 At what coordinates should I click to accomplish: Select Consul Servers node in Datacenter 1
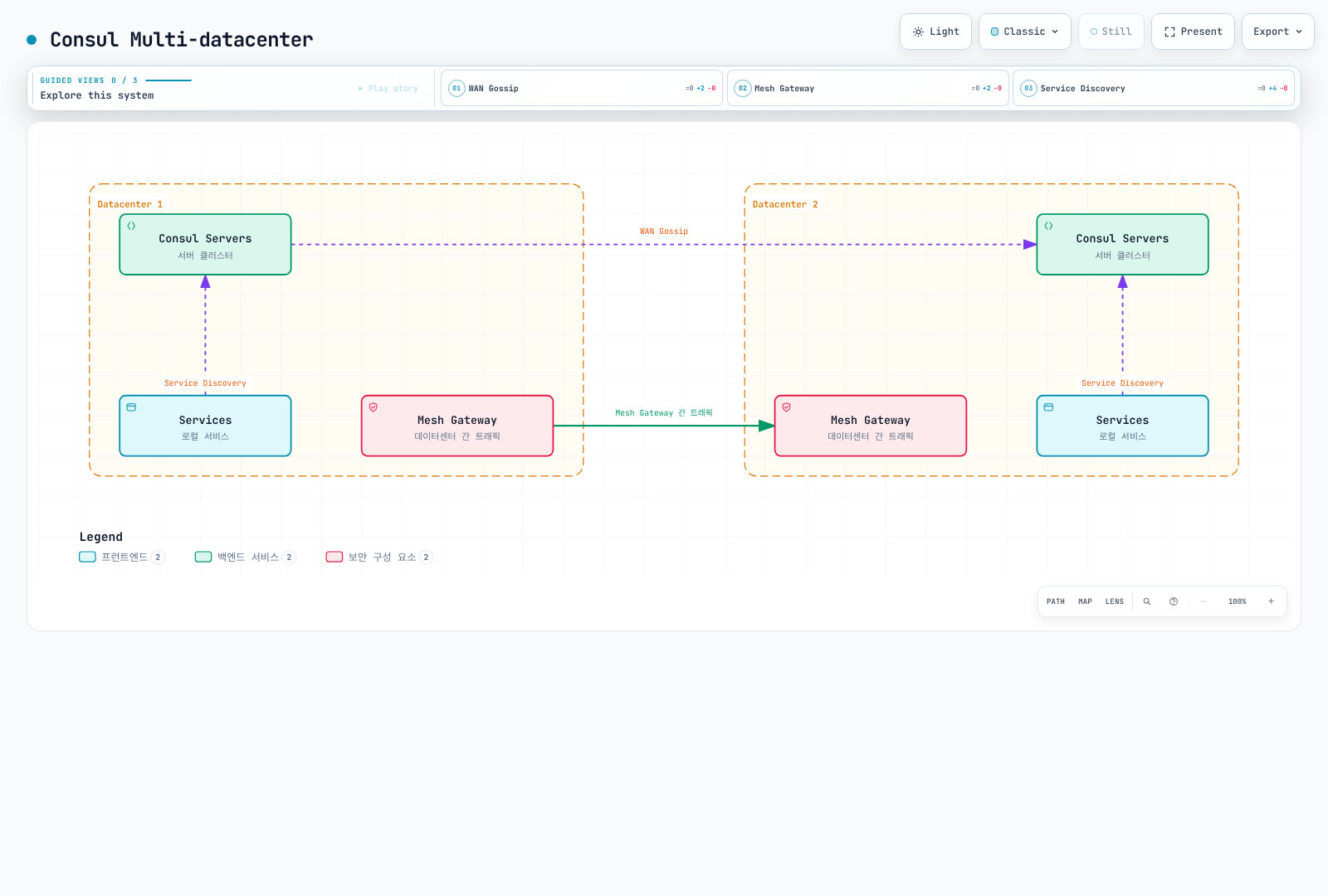205,245
